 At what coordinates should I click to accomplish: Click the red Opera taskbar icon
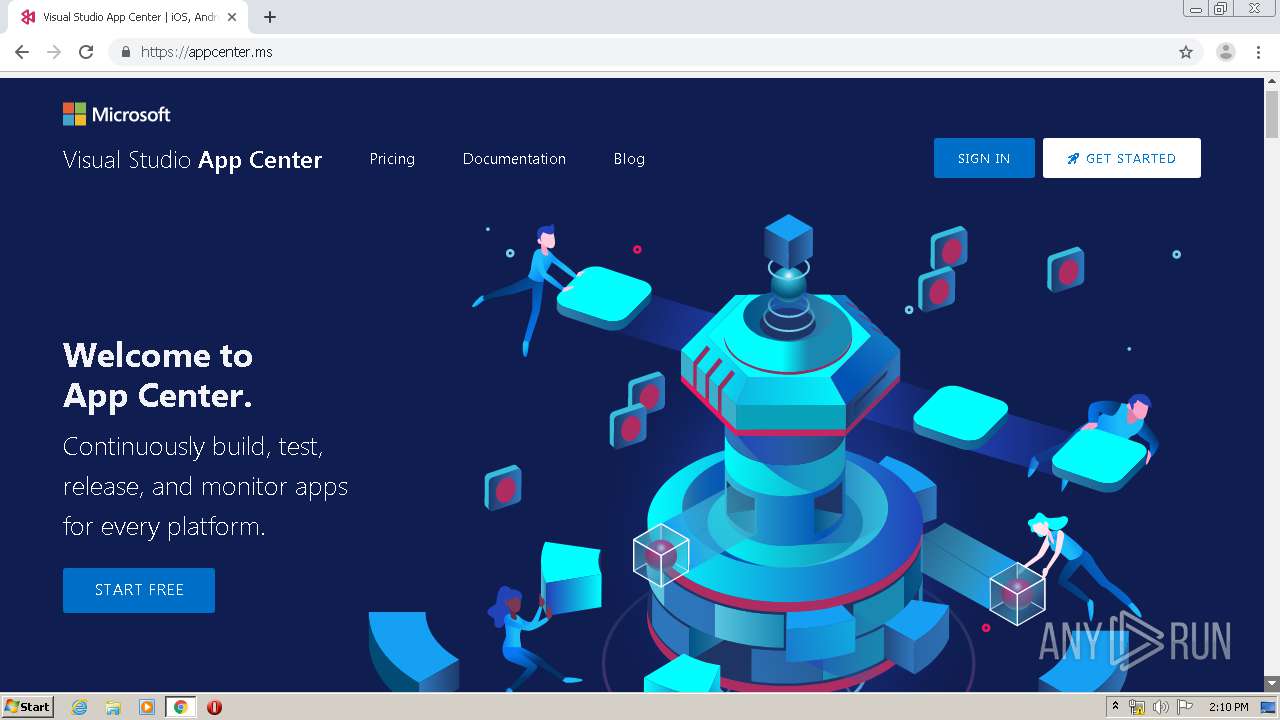click(214, 707)
